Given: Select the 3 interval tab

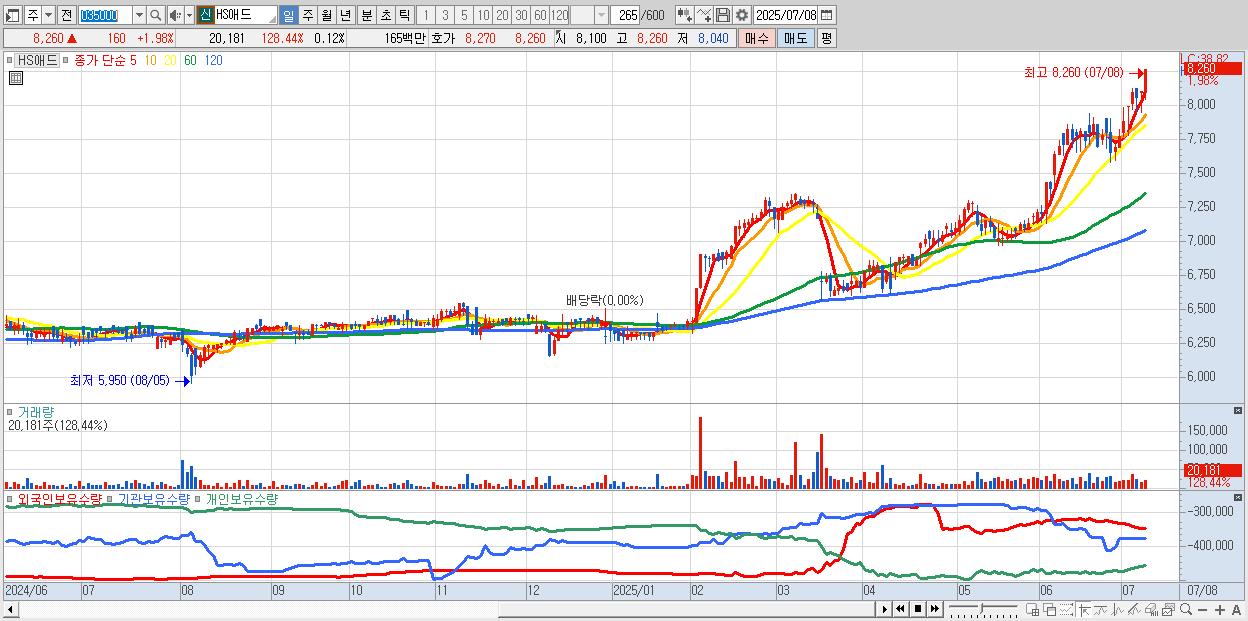Looking at the screenshot, I should tap(444, 15).
